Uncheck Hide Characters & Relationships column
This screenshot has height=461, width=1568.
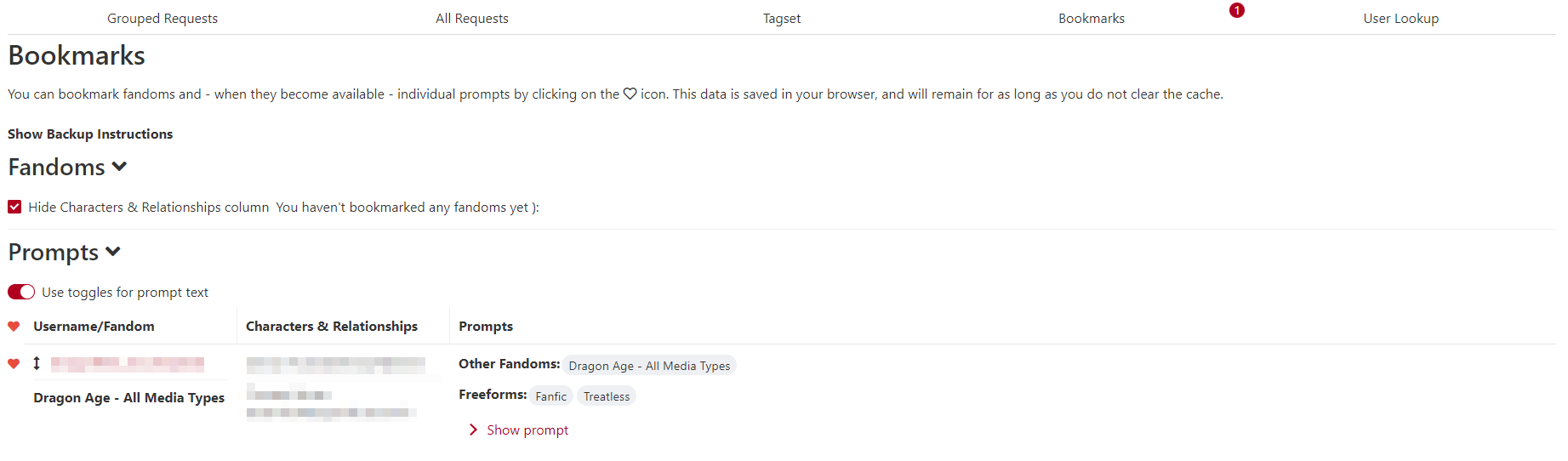pyautogui.click(x=14, y=207)
